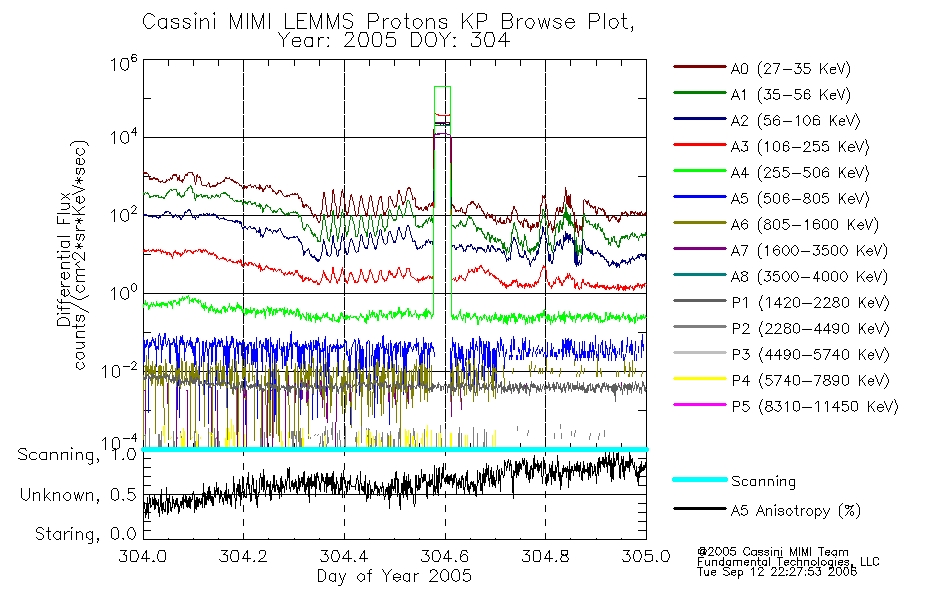
Task: Click the 304.4 x-axis tick label
Action: click(344, 556)
